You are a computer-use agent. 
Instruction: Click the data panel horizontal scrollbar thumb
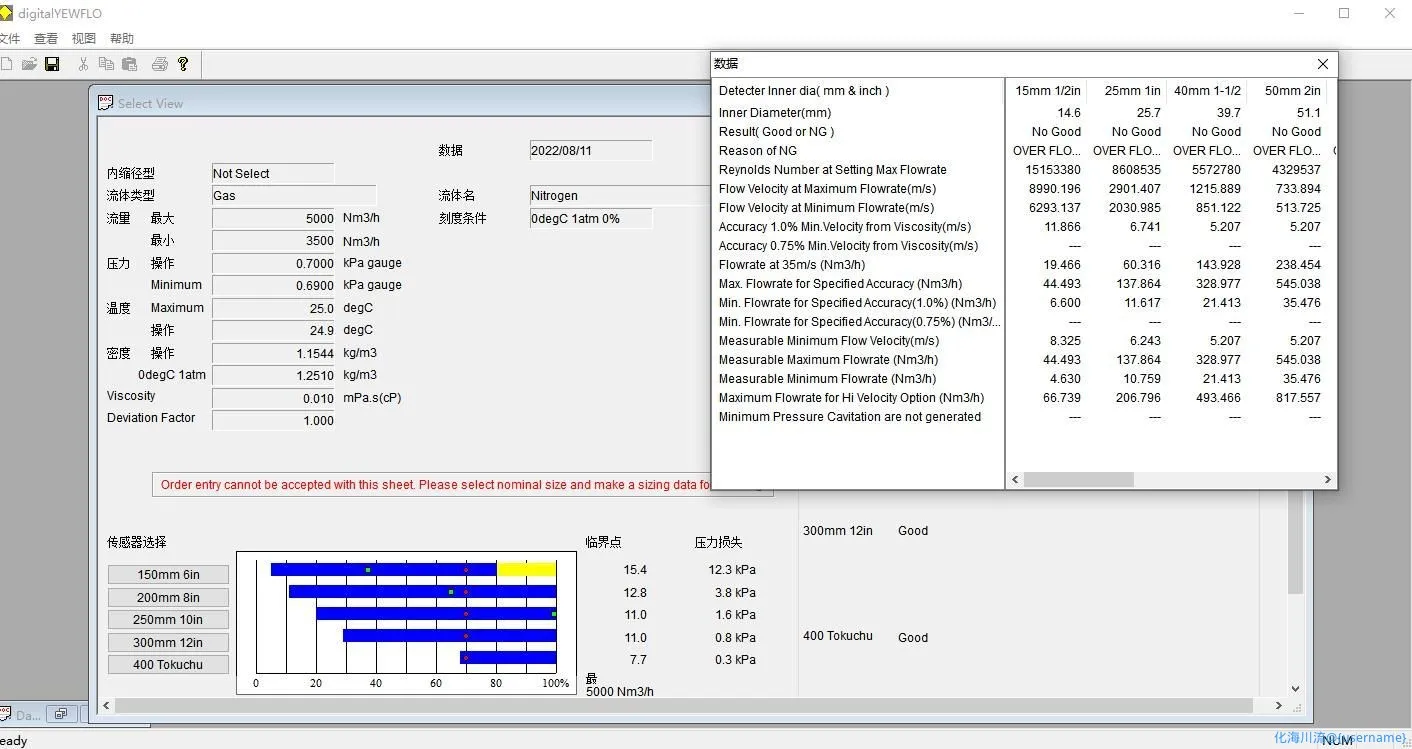click(1078, 480)
